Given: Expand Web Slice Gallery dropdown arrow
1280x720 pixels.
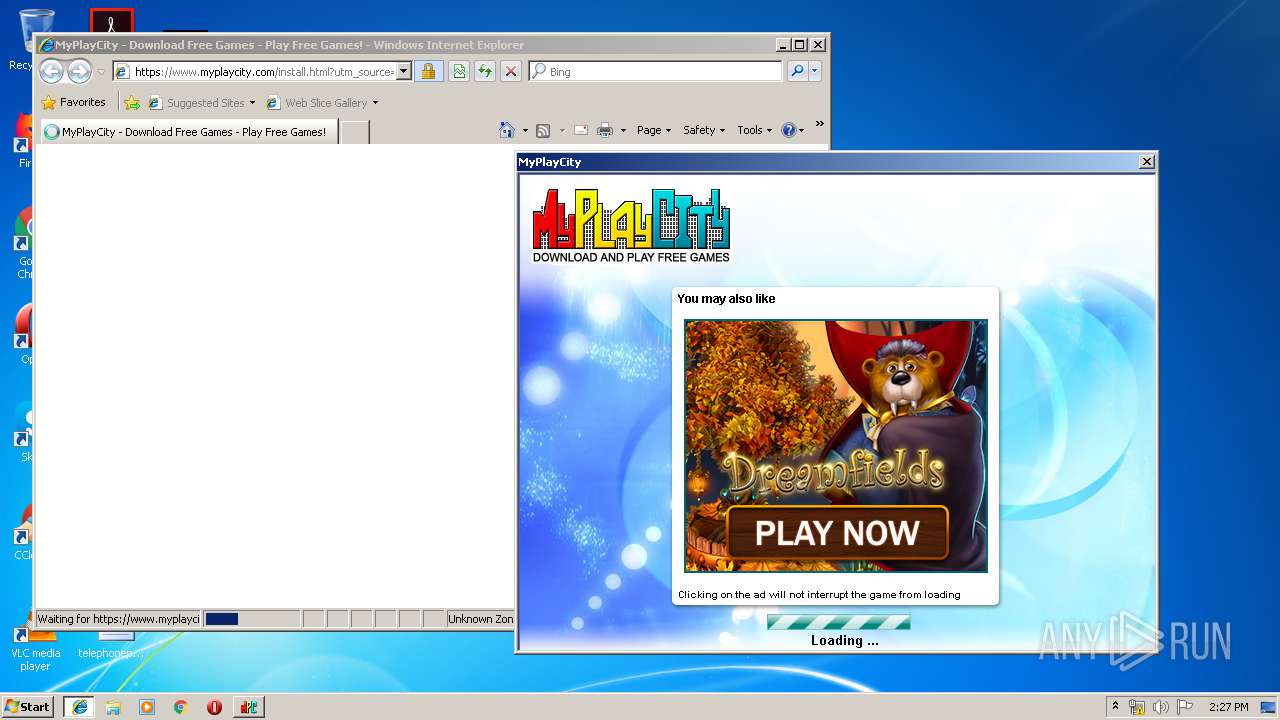Looking at the screenshot, I should point(375,103).
